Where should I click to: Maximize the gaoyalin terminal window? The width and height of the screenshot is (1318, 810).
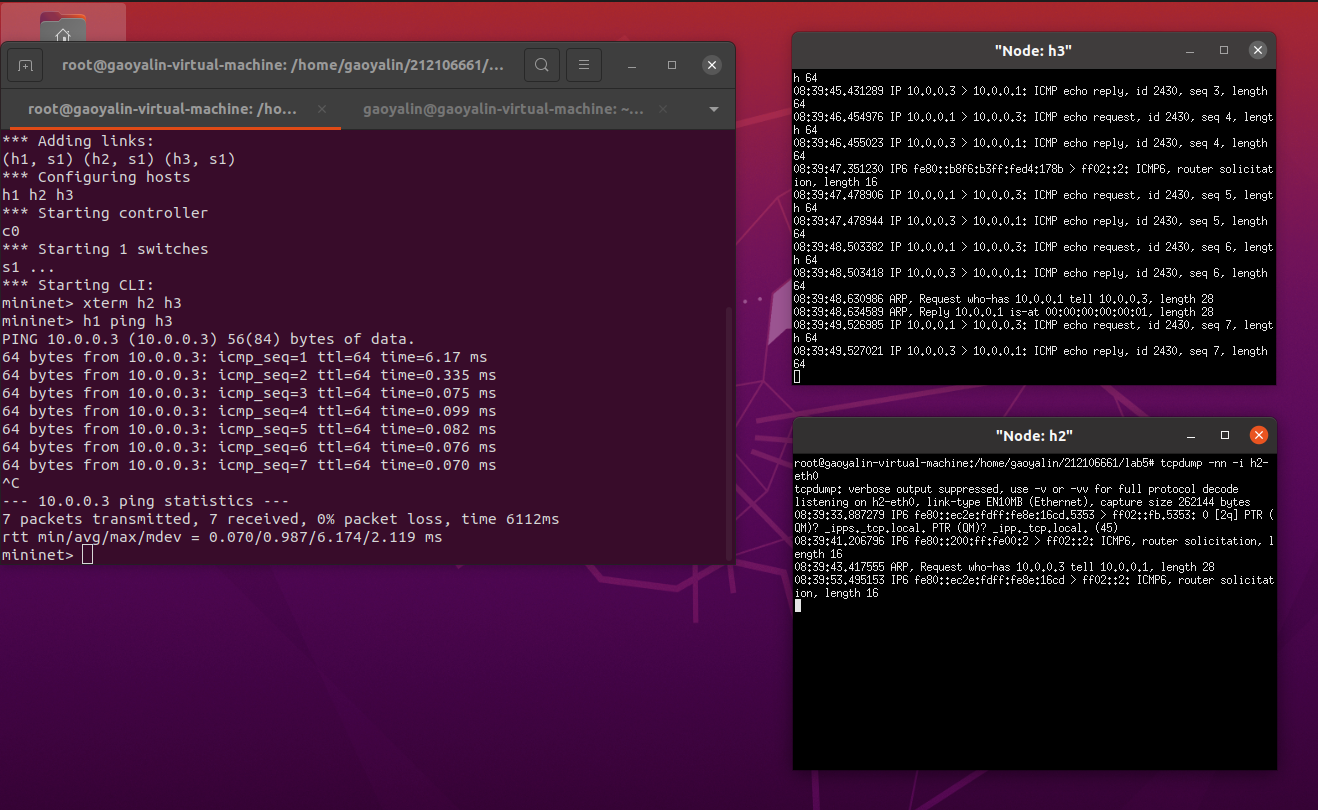[672, 66]
